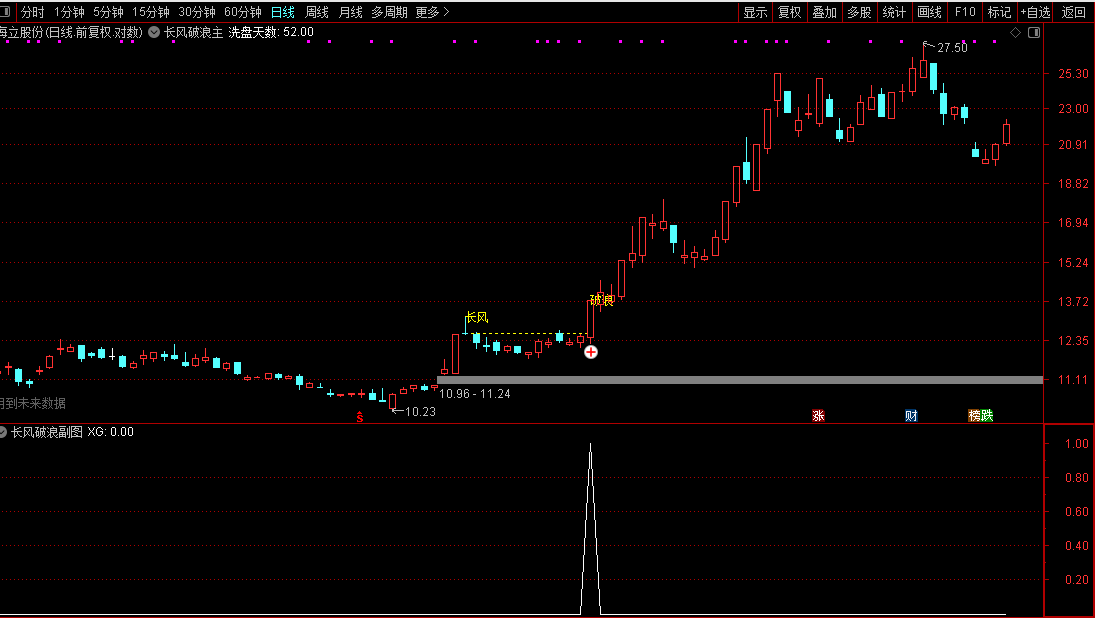Click the 10.23 low price label
The width and height of the screenshot is (1095, 618).
point(420,412)
